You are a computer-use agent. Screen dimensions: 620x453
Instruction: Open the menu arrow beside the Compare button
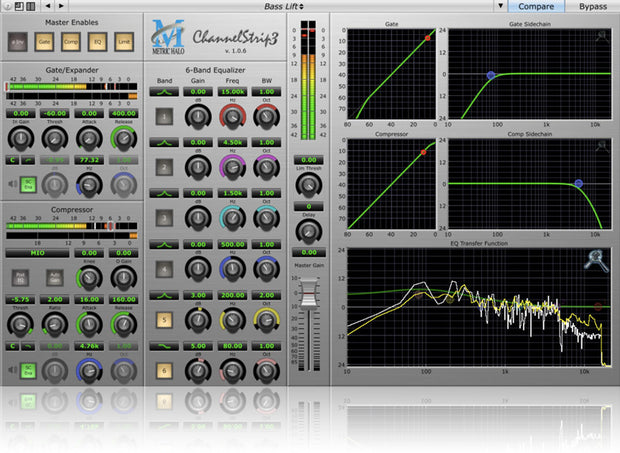[500, 6]
